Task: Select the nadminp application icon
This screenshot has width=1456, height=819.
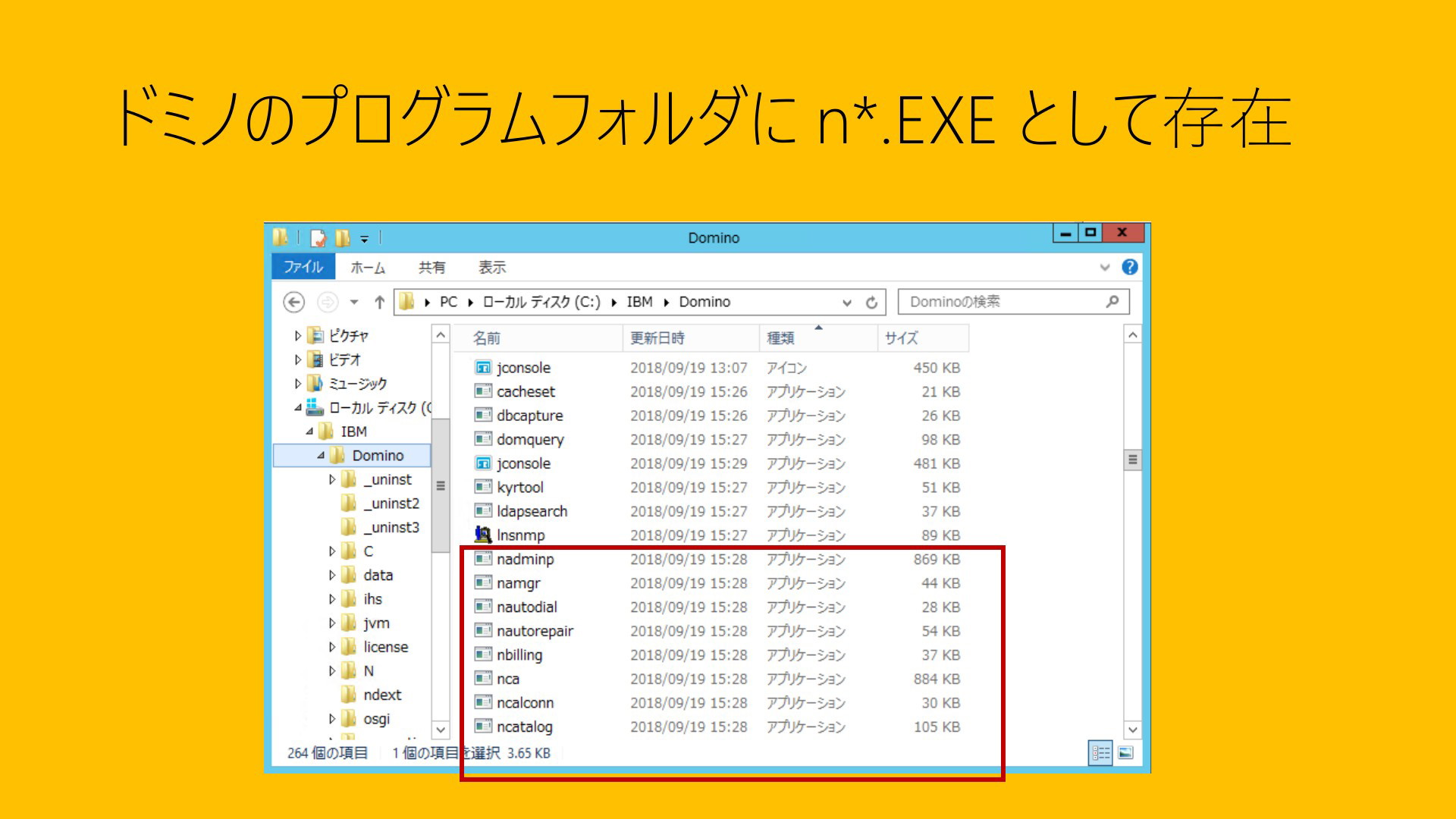Action: (483, 559)
